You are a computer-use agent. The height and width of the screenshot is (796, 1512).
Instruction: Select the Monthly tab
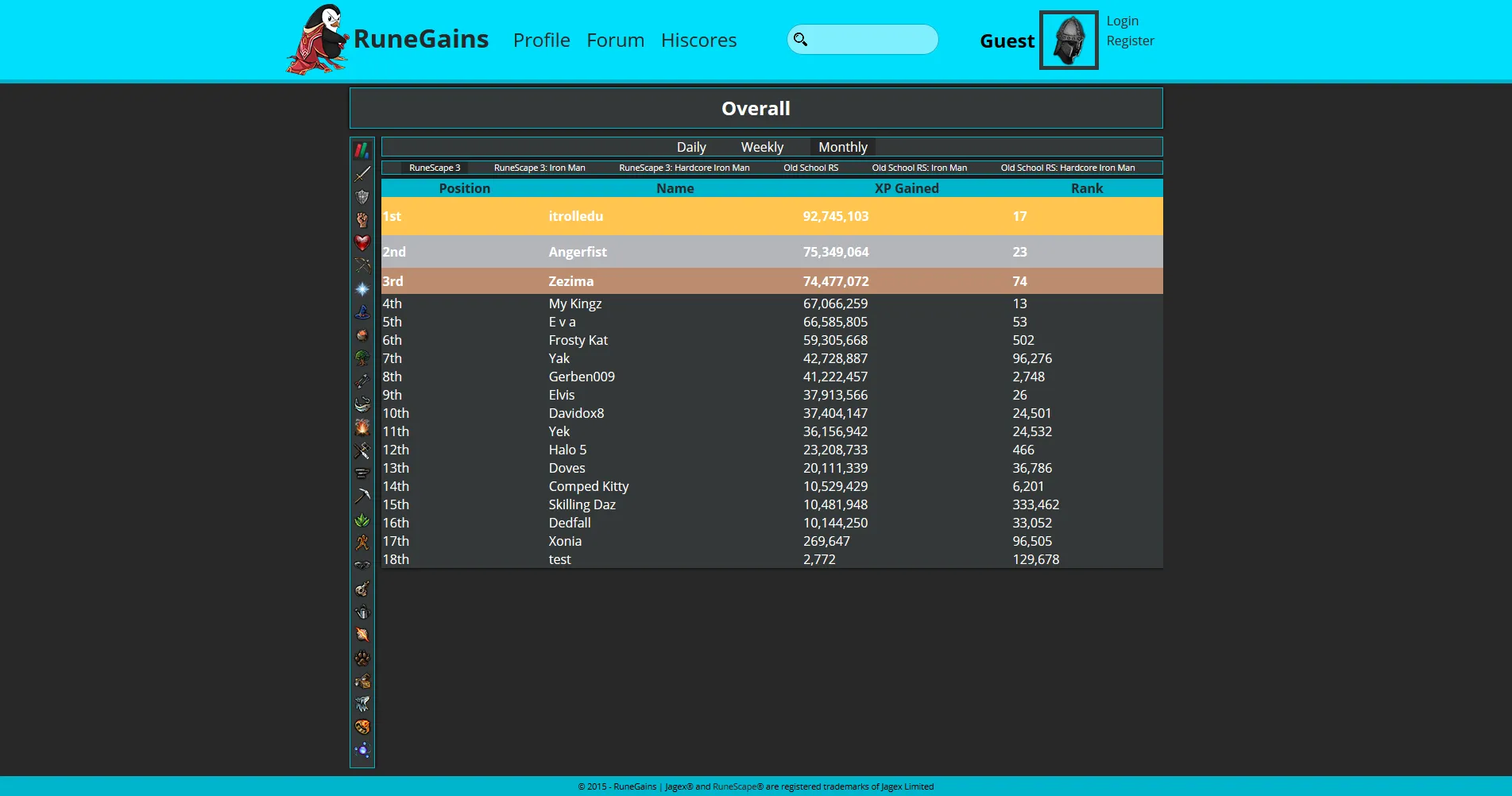[842, 147]
